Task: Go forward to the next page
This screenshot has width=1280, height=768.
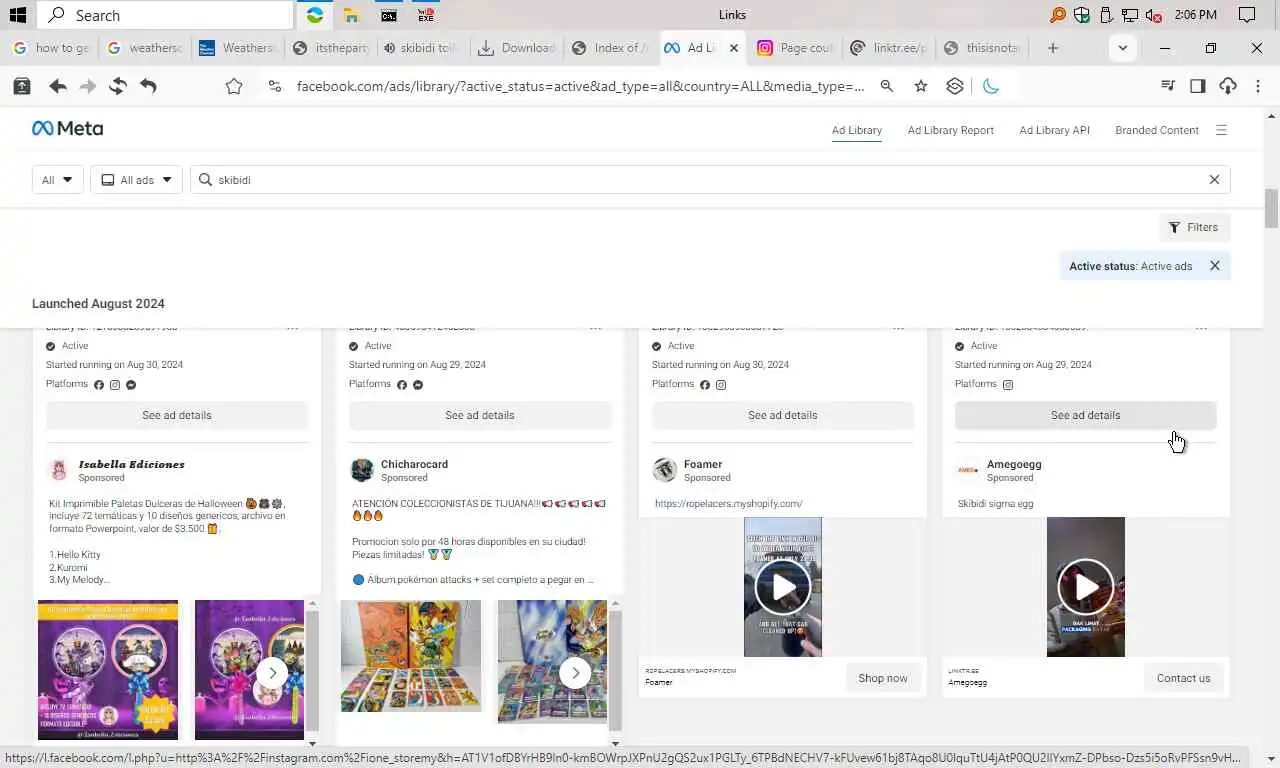Action: (88, 87)
